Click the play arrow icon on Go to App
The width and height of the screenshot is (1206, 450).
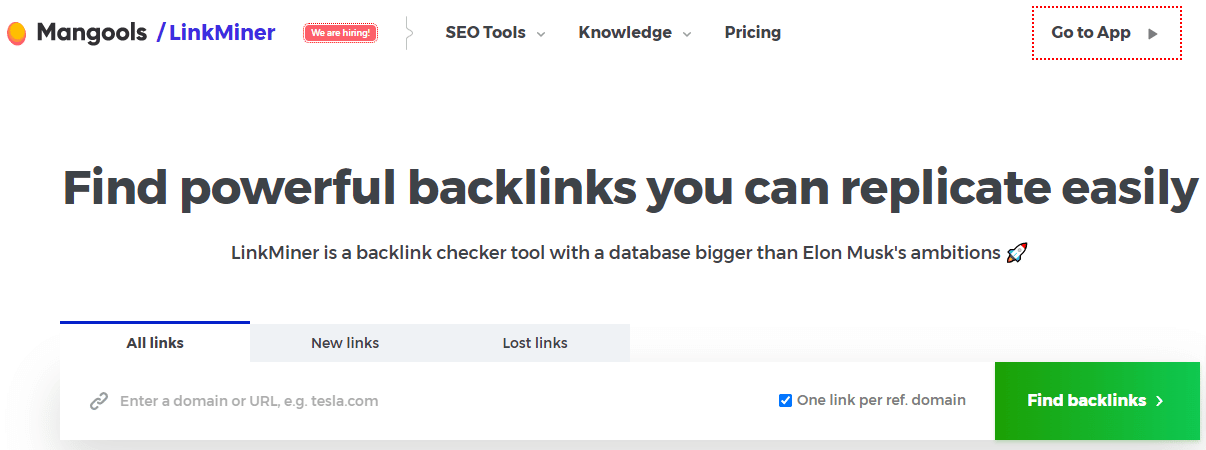1153,33
